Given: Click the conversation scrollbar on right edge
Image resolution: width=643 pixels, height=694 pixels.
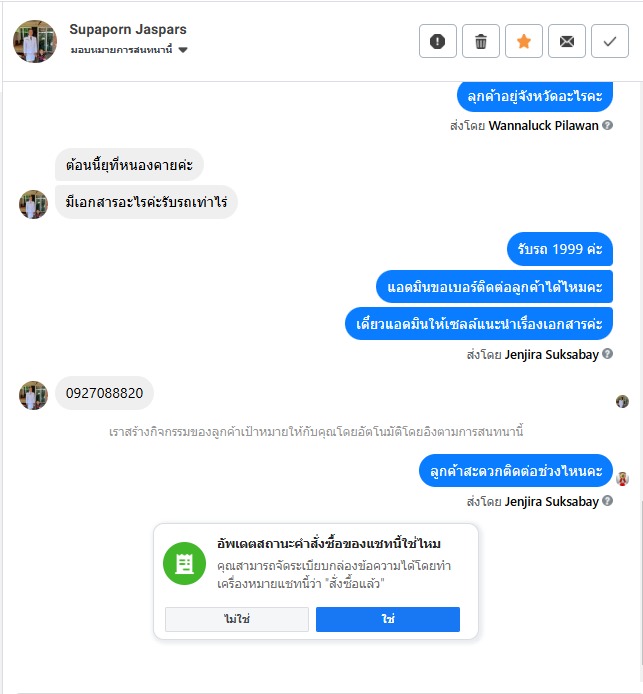Looking at the screenshot, I should pos(641,582).
